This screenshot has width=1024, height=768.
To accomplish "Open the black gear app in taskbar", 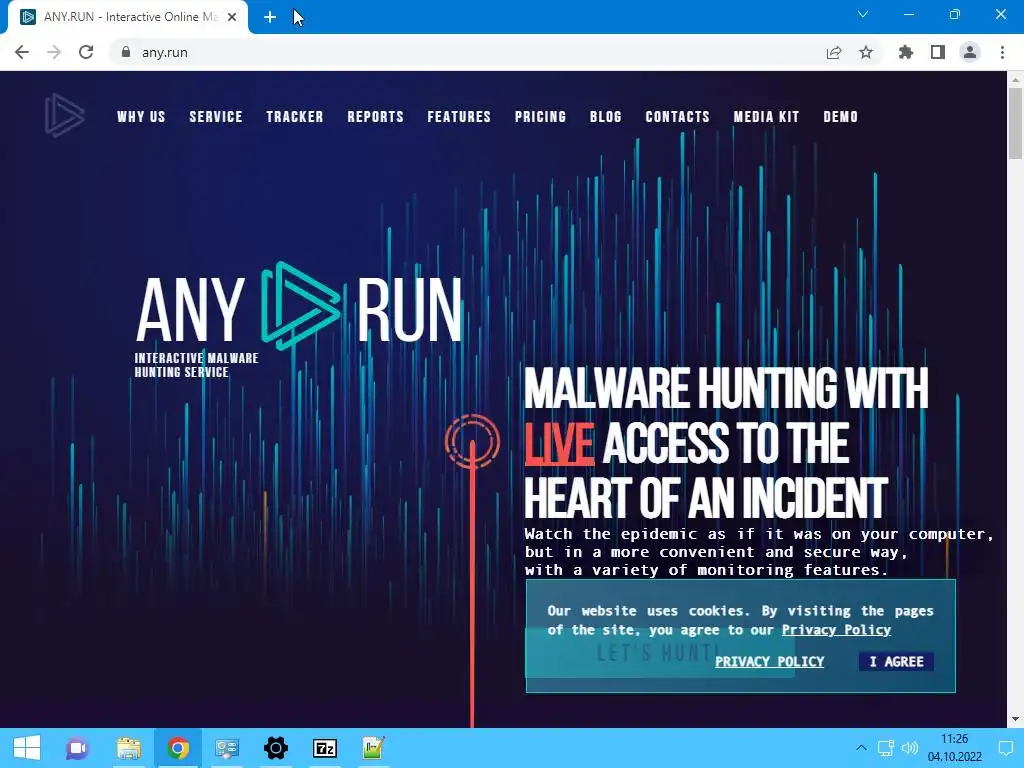I will point(276,748).
